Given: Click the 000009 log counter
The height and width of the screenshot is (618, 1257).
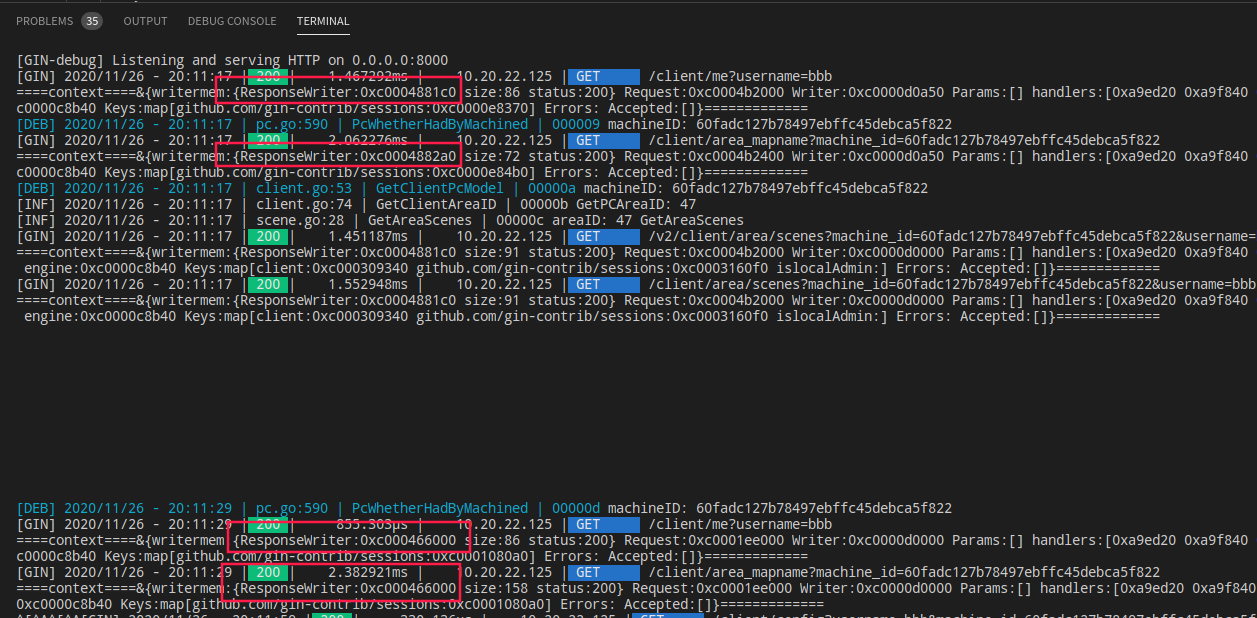Looking at the screenshot, I should 576,124.
